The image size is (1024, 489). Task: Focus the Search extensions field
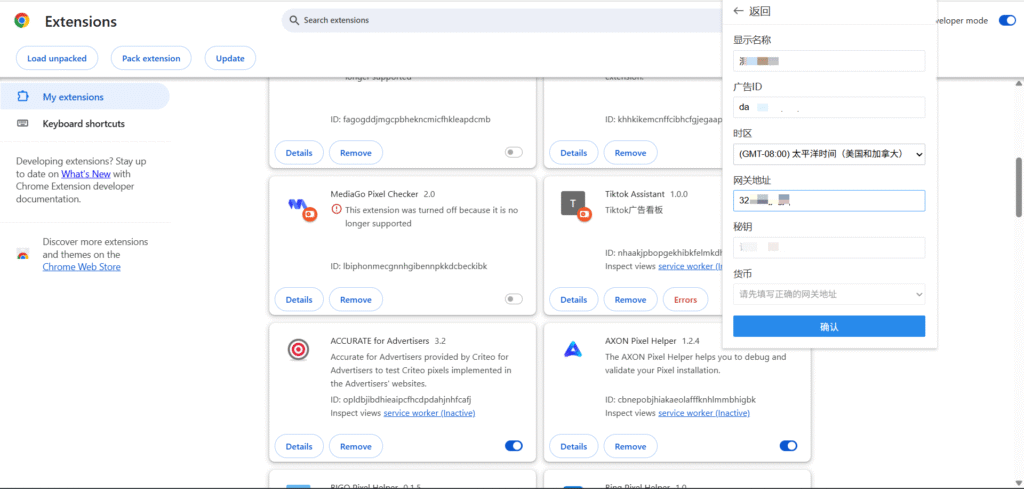(503, 20)
